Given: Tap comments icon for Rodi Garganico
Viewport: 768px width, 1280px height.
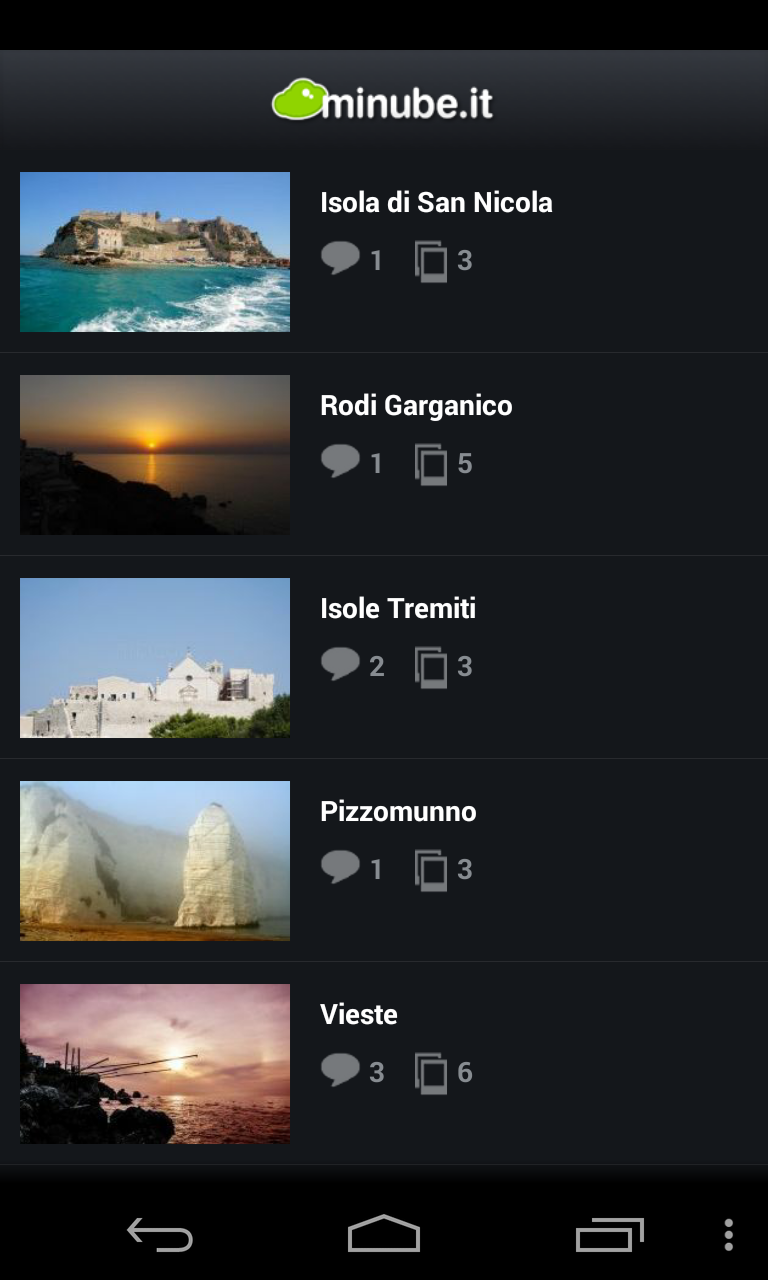Looking at the screenshot, I should tap(340, 461).
